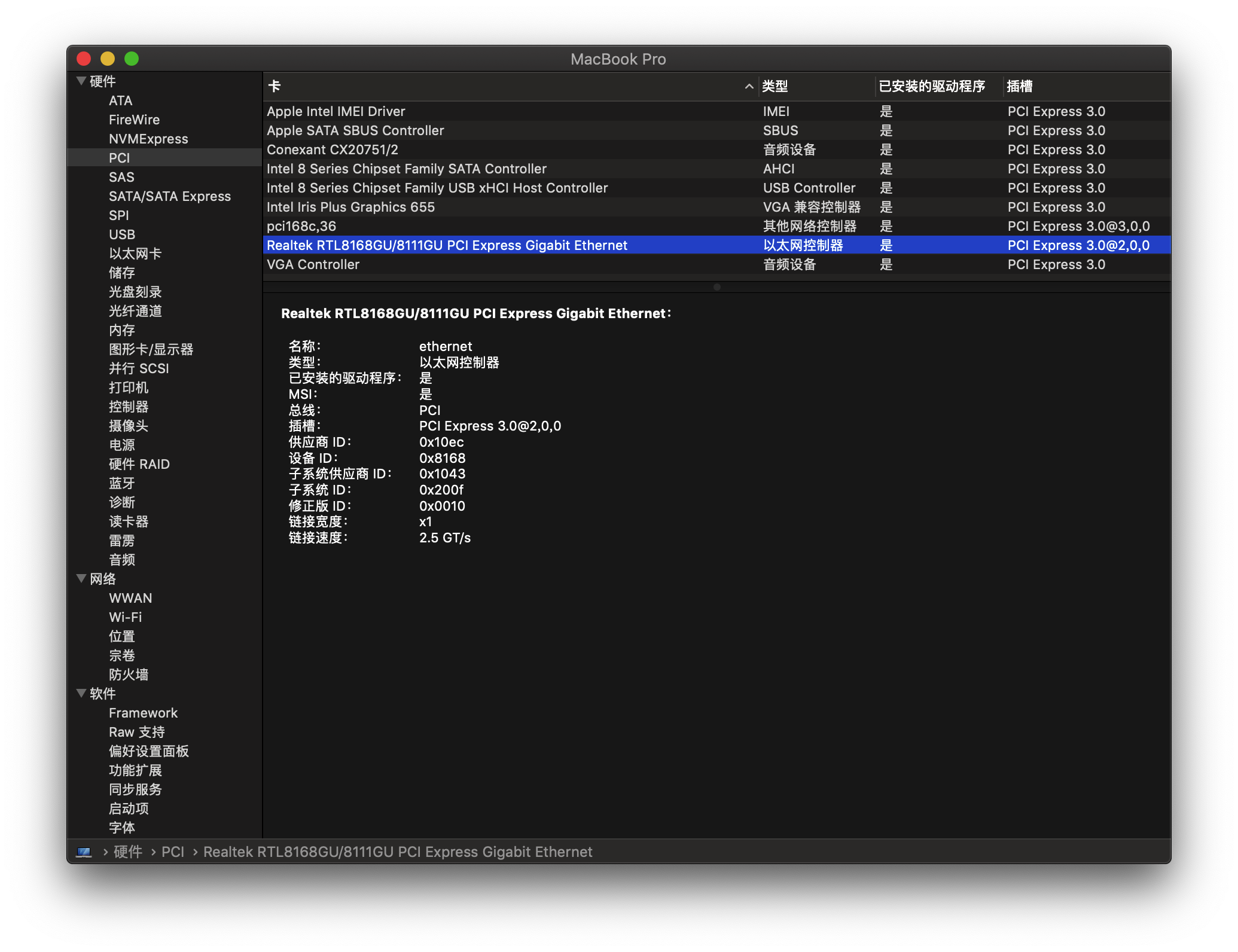1238x952 pixels.
Task: Click 硬件 in bottom path bar
Action: click(128, 852)
